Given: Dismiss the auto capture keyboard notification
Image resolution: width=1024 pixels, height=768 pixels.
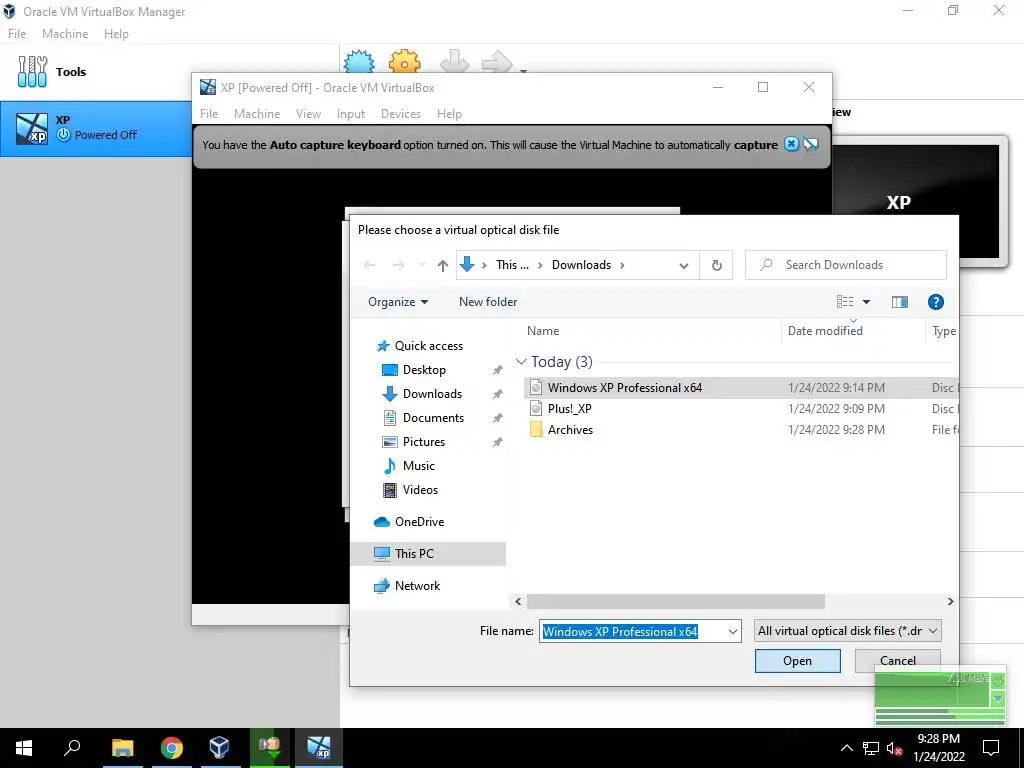Looking at the screenshot, I should (791, 144).
